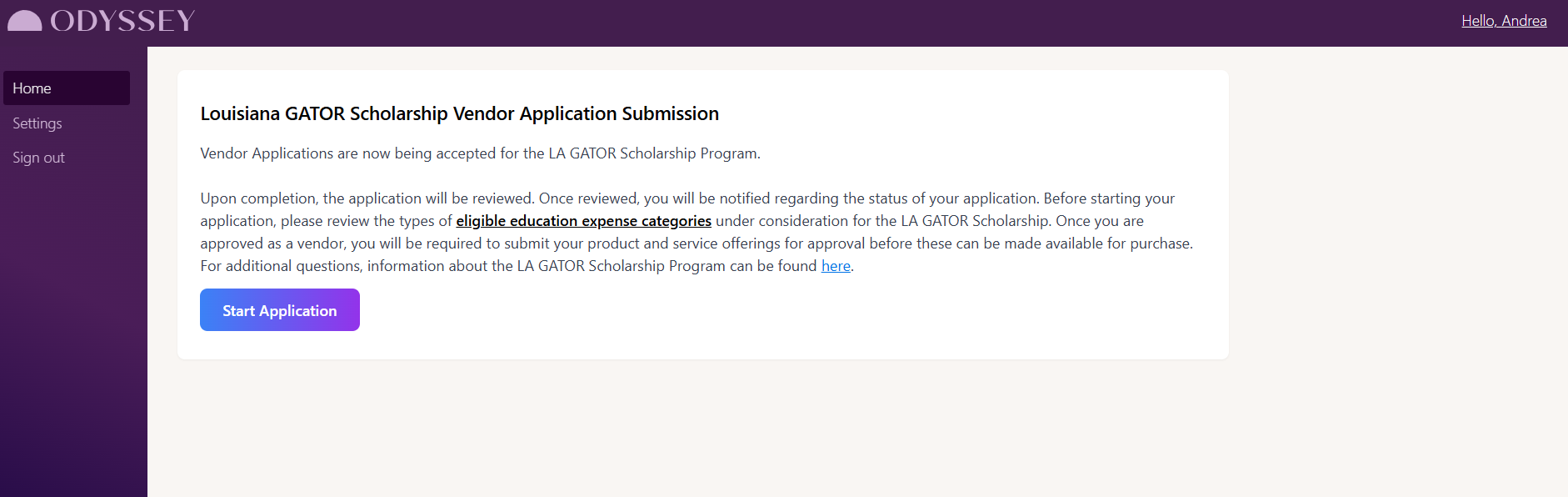
Task: Open Settings from the sidebar
Action: click(37, 123)
